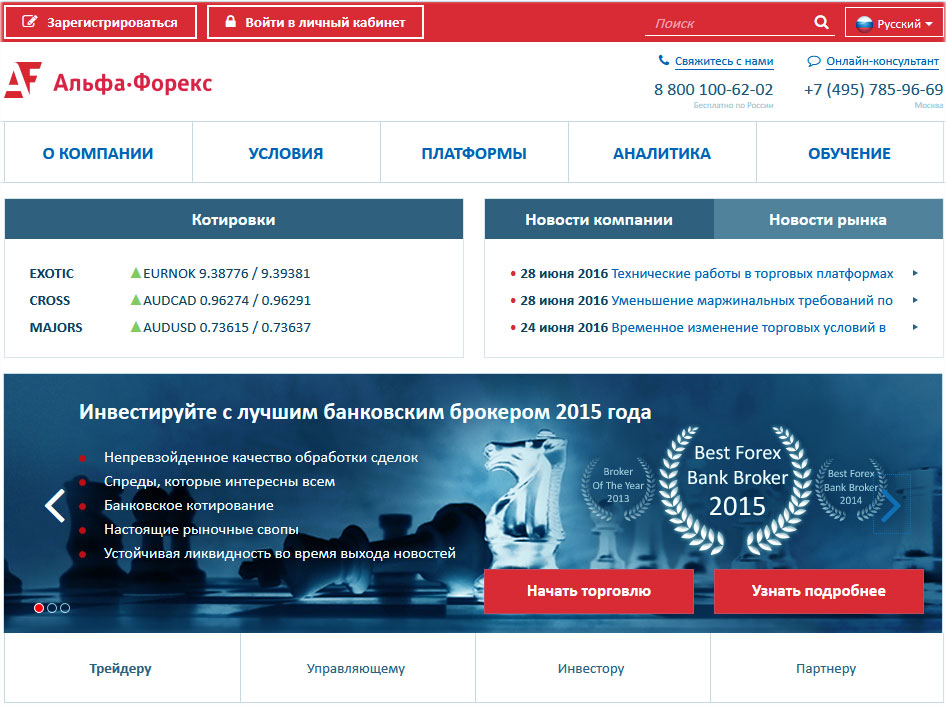The height and width of the screenshot is (707, 946).
Task: Click the Начать торговлю button
Action: click(589, 591)
